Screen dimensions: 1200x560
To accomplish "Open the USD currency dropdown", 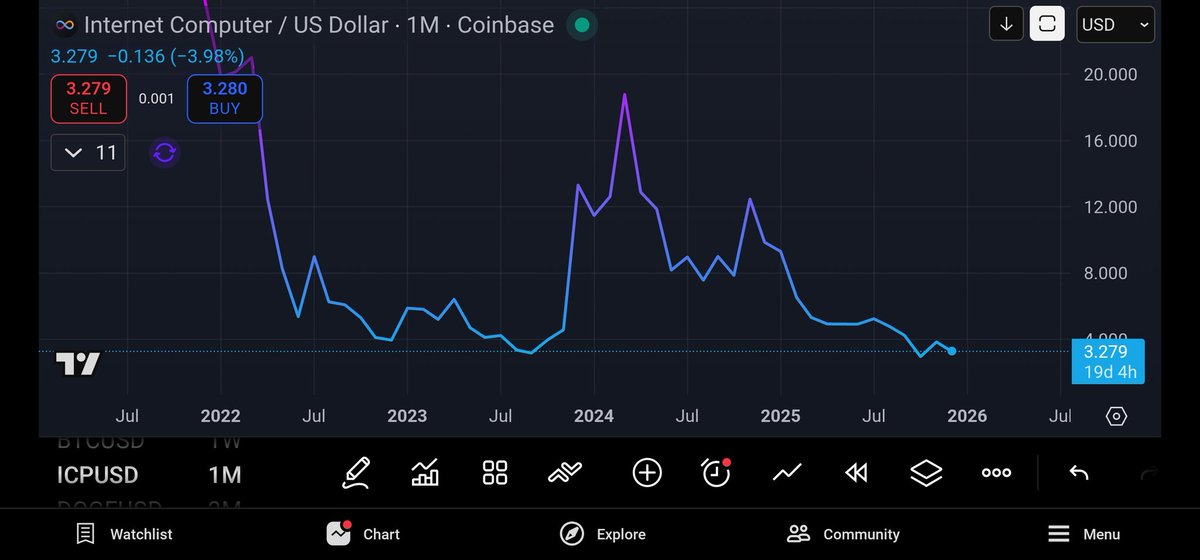I will pyautogui.click(x=1115, y=25).
